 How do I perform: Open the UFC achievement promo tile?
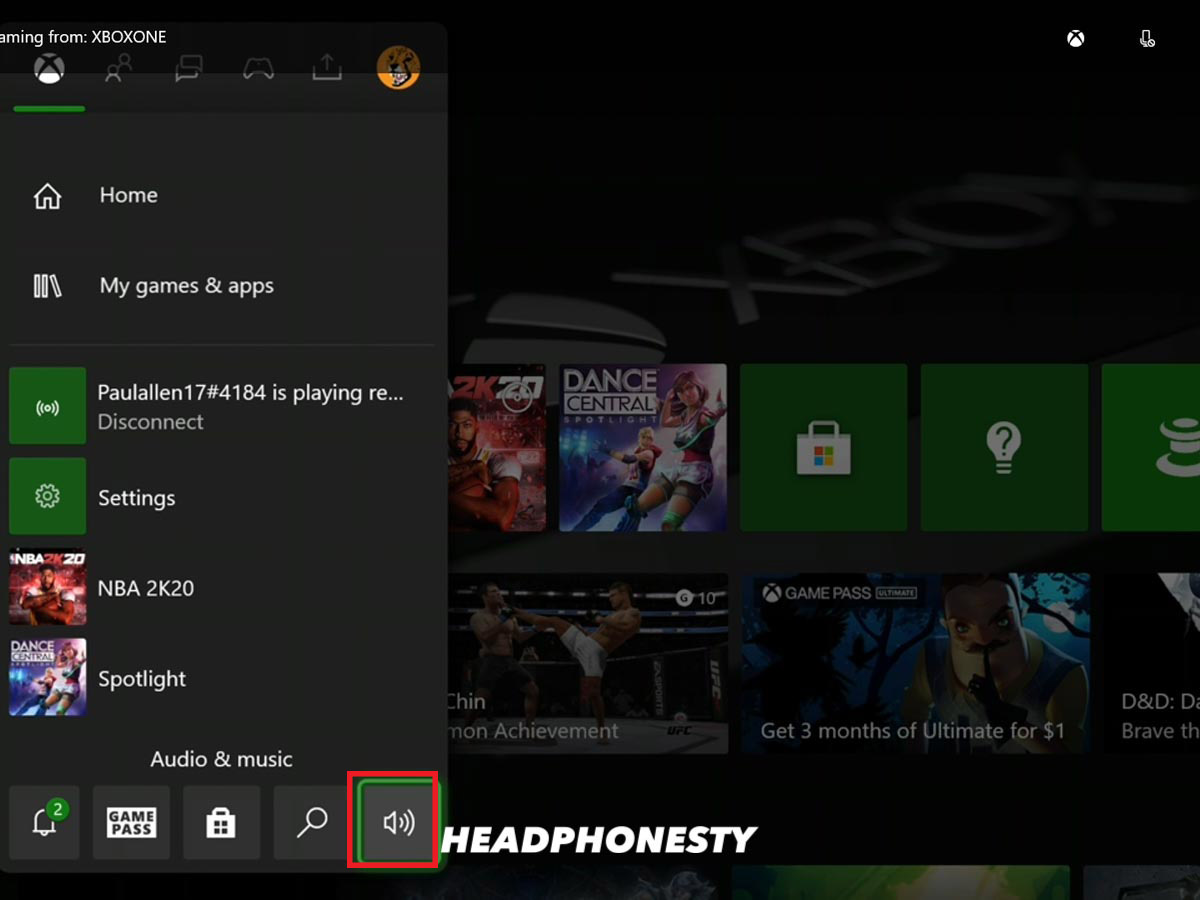(x=588, y=663)
